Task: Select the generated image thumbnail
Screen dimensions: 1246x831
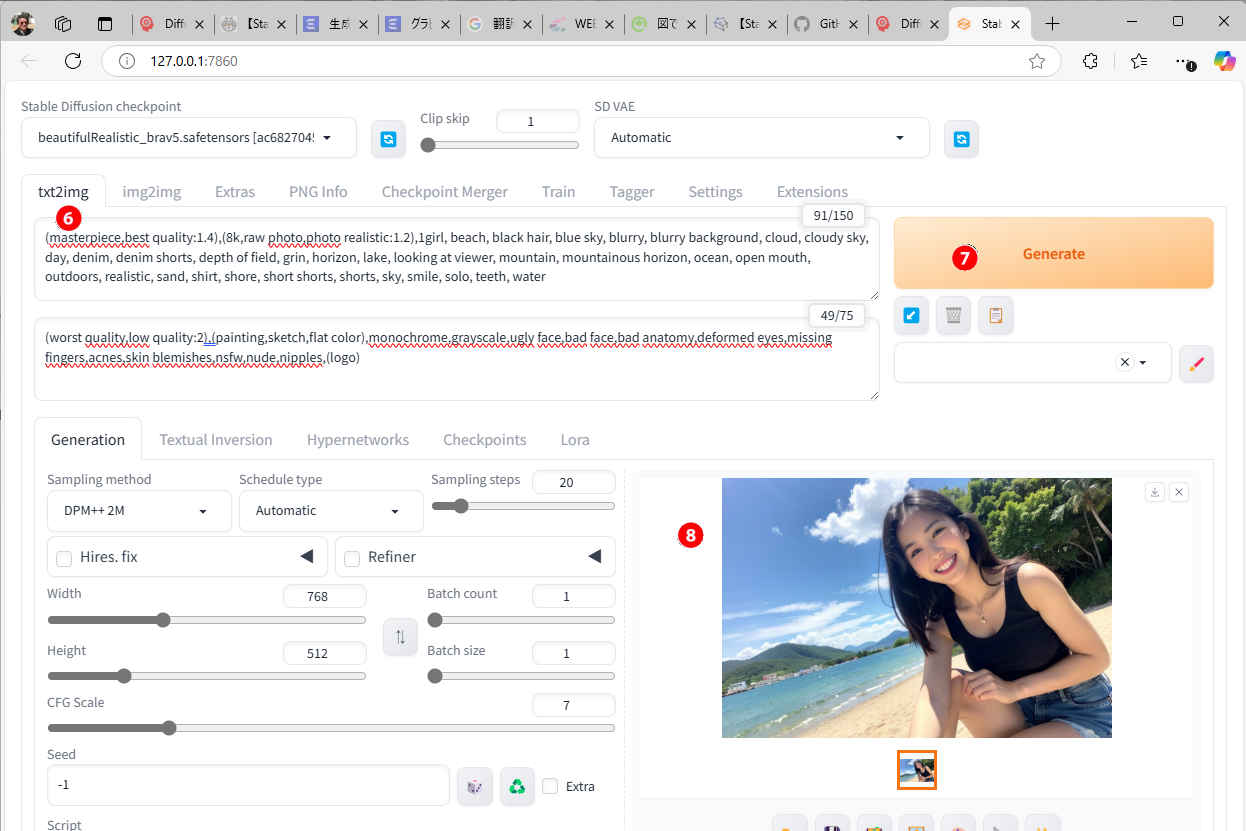Action: [x=917, y=770]
